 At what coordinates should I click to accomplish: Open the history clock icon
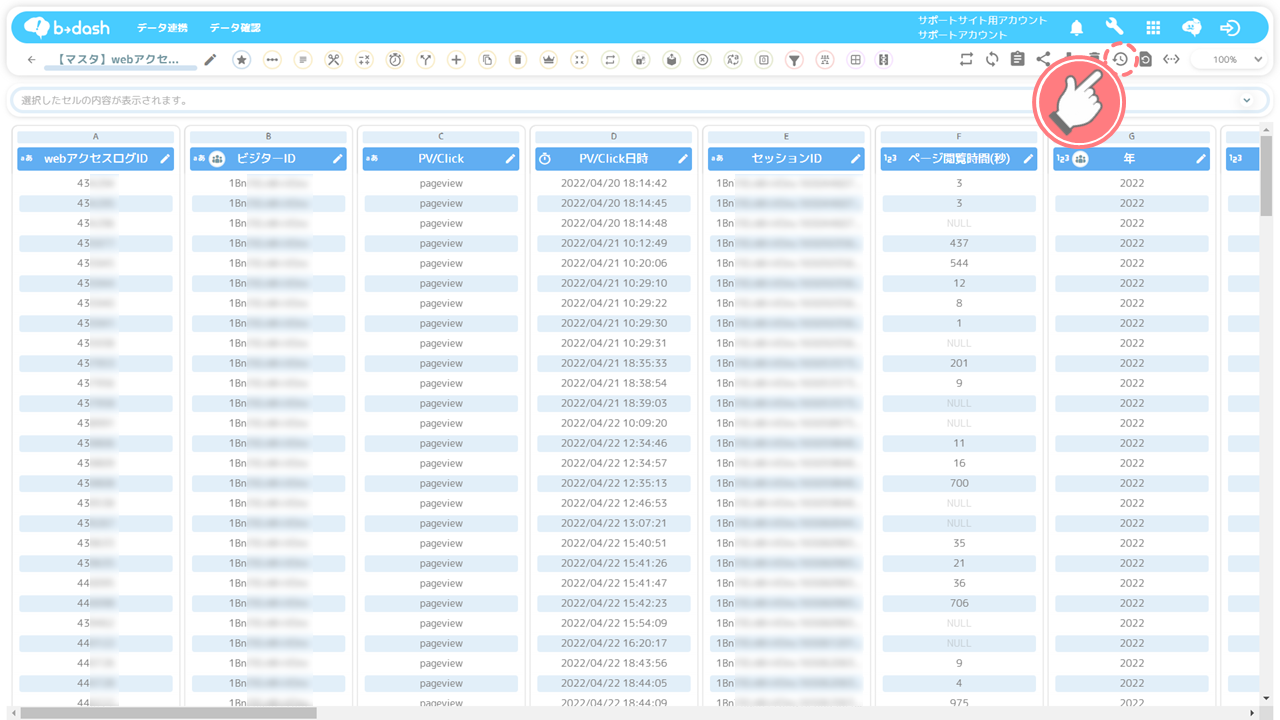pos(1121,60)
